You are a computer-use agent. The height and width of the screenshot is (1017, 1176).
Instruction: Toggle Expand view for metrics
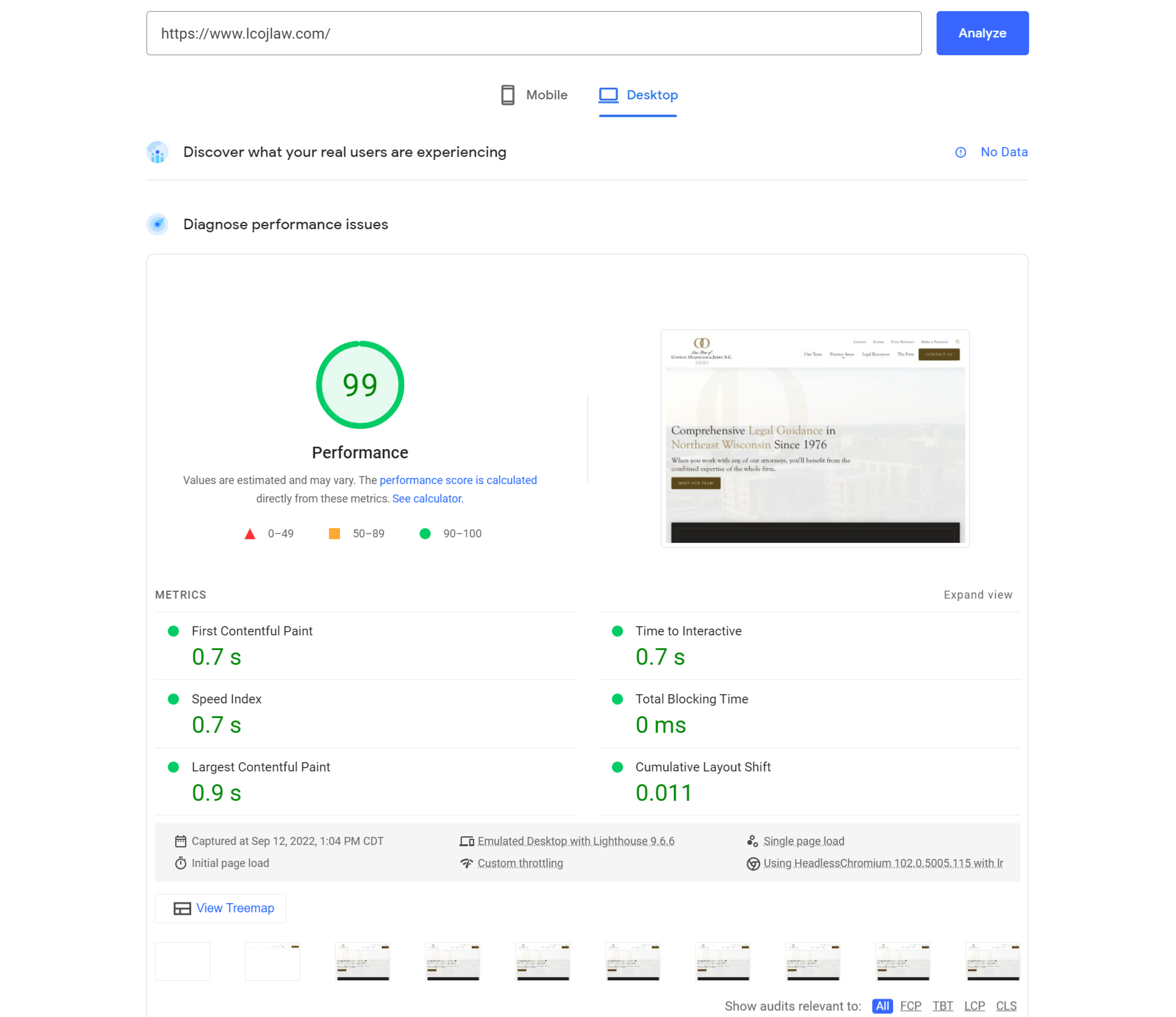(x=978, y=595)
